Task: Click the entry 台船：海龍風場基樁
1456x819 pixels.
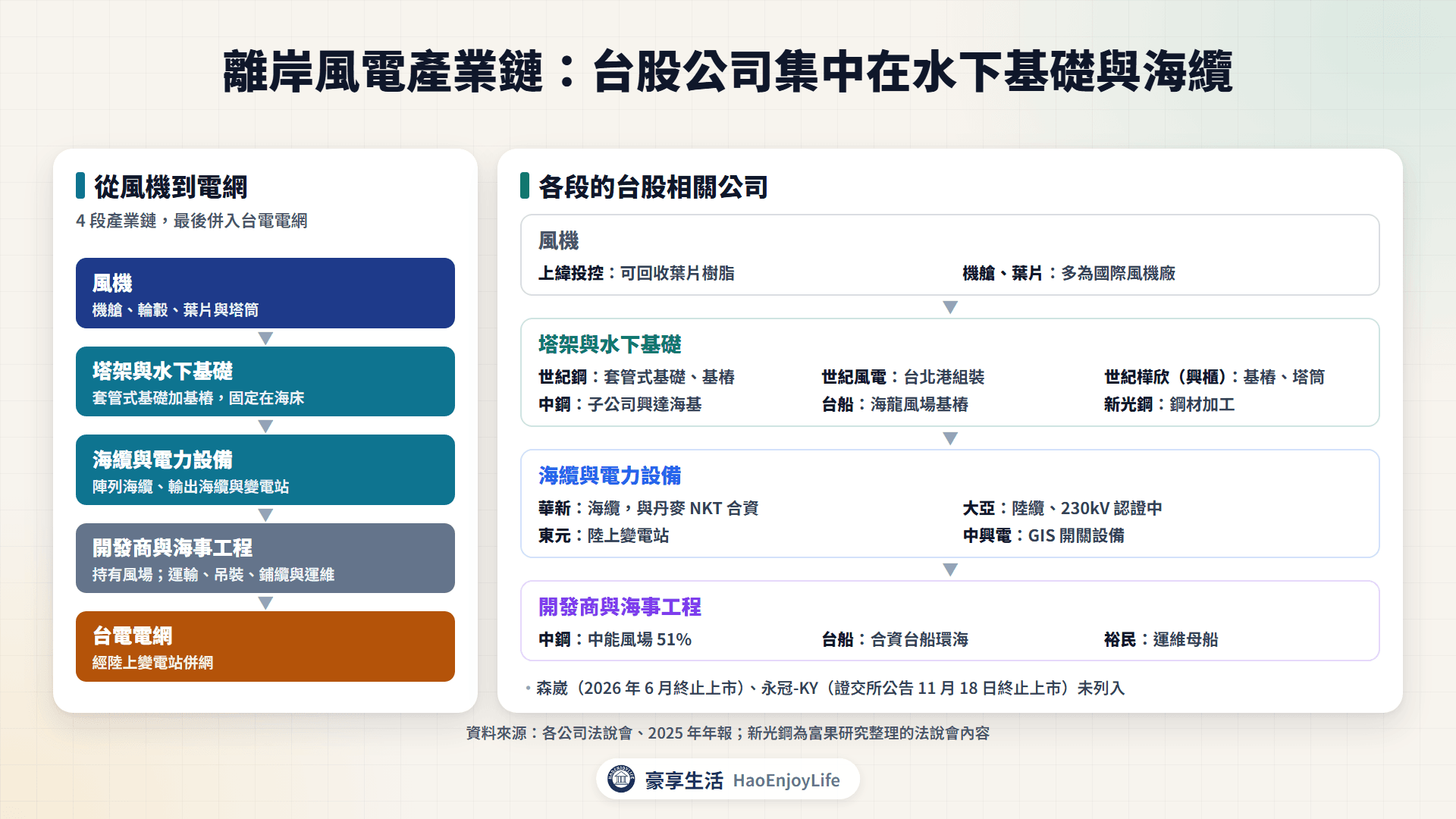Action: (x=895, y=404)
